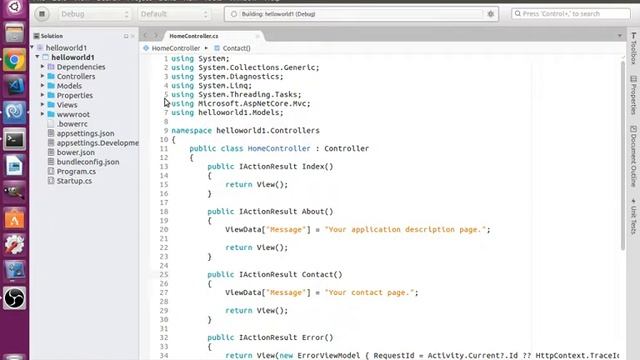Select the HomeController.cs tab
The width and height of the screenshot is (640, 360).
coord(194,36)
